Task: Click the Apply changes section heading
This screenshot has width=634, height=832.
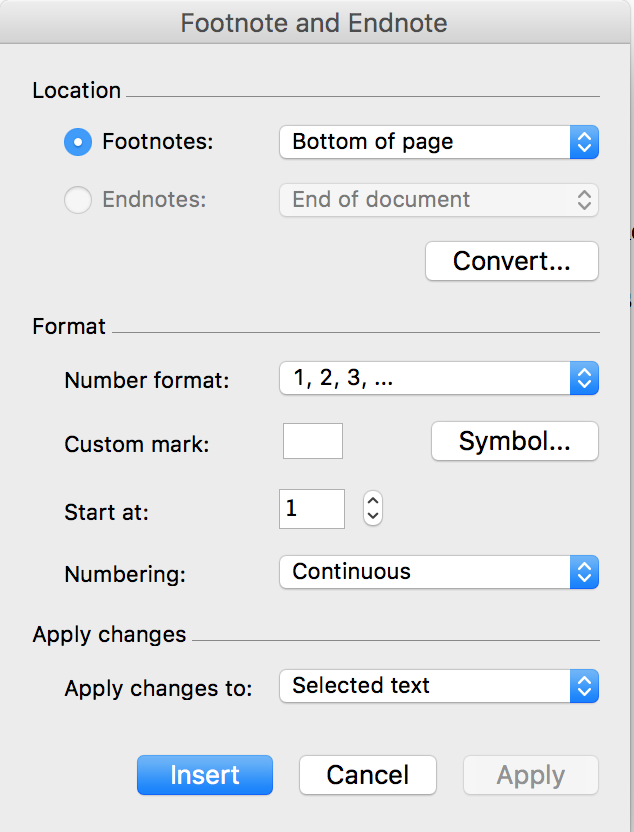Action: click(x=109, y=635)
